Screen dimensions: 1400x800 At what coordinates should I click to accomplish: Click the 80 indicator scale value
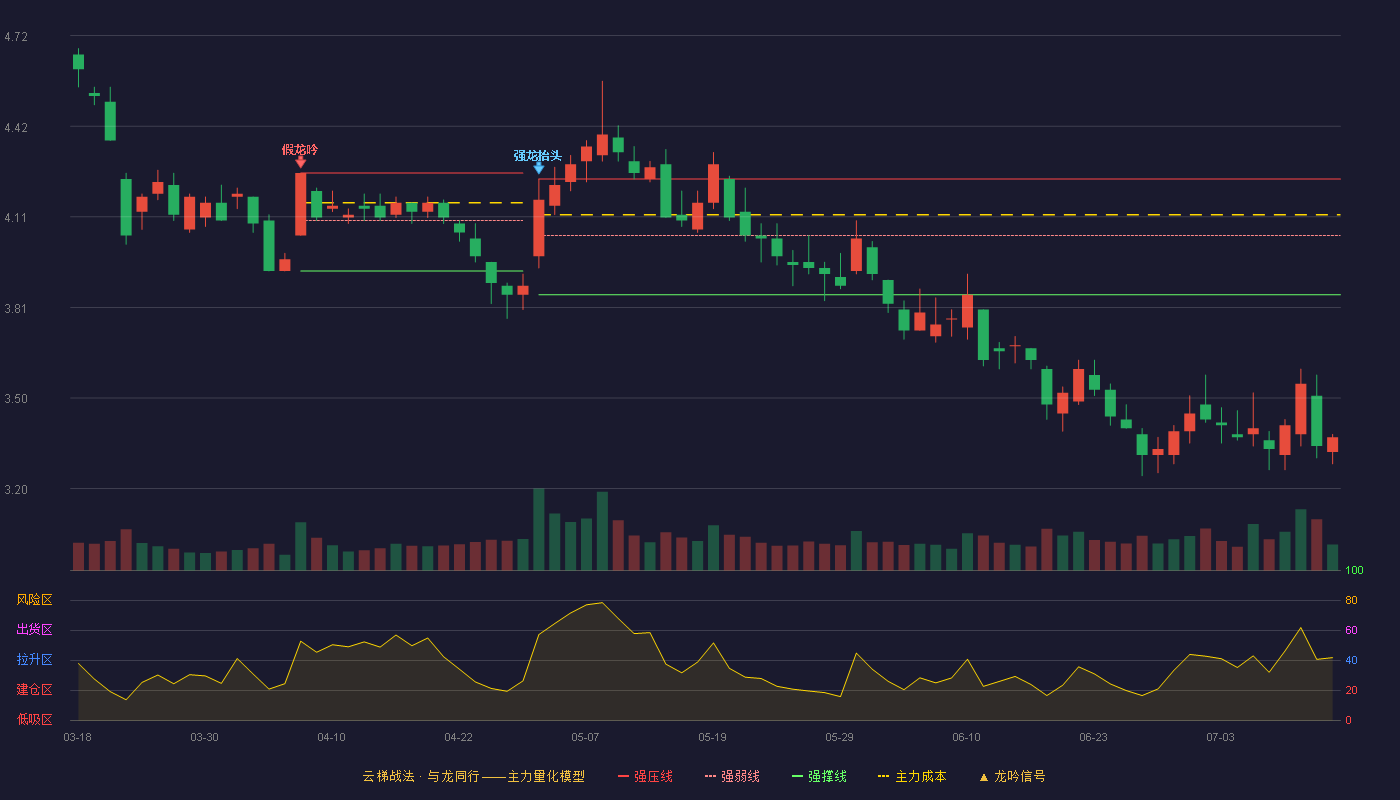coord(1351,600)
